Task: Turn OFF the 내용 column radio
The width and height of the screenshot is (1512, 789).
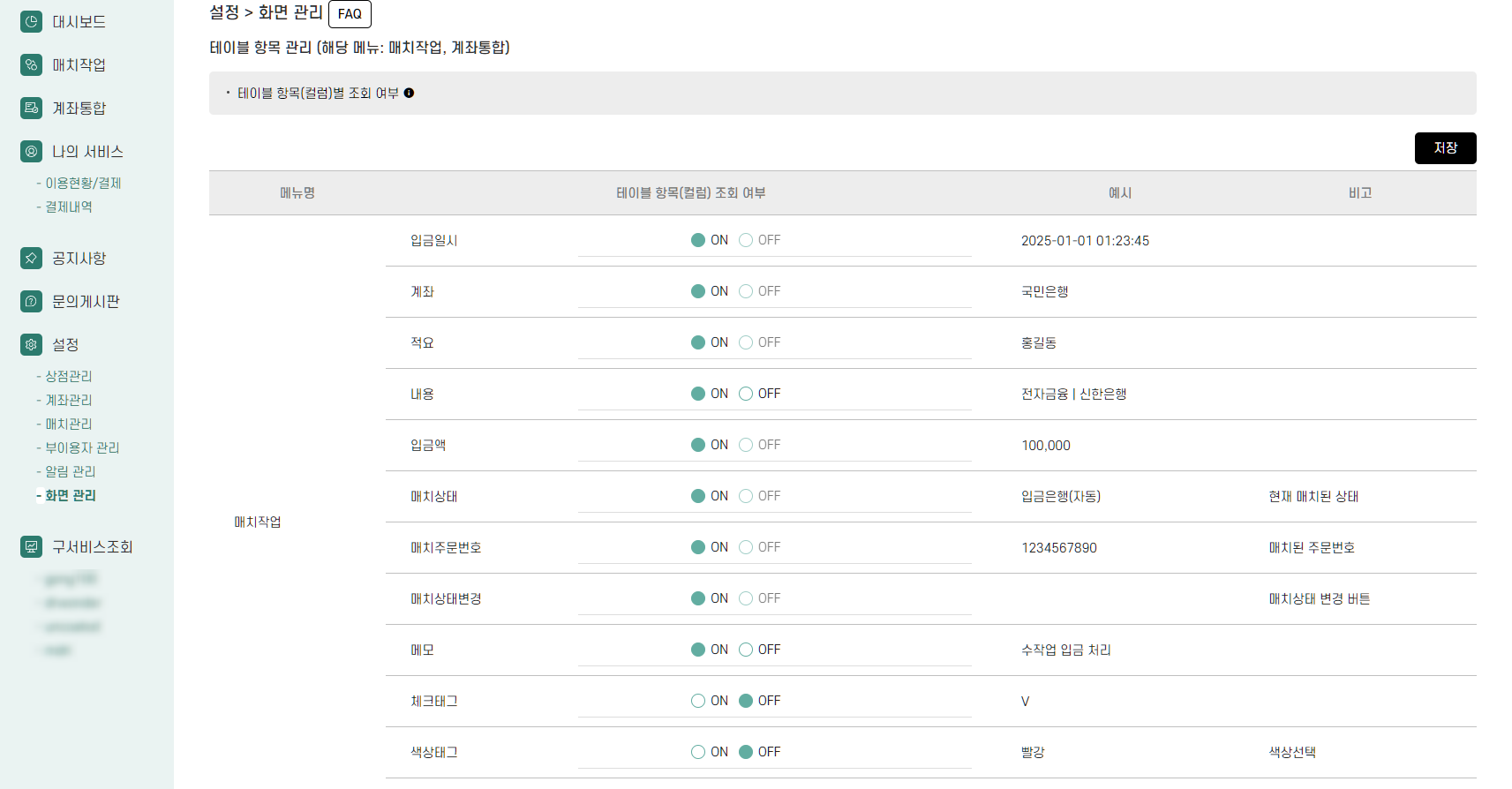Action: point(746,394)
